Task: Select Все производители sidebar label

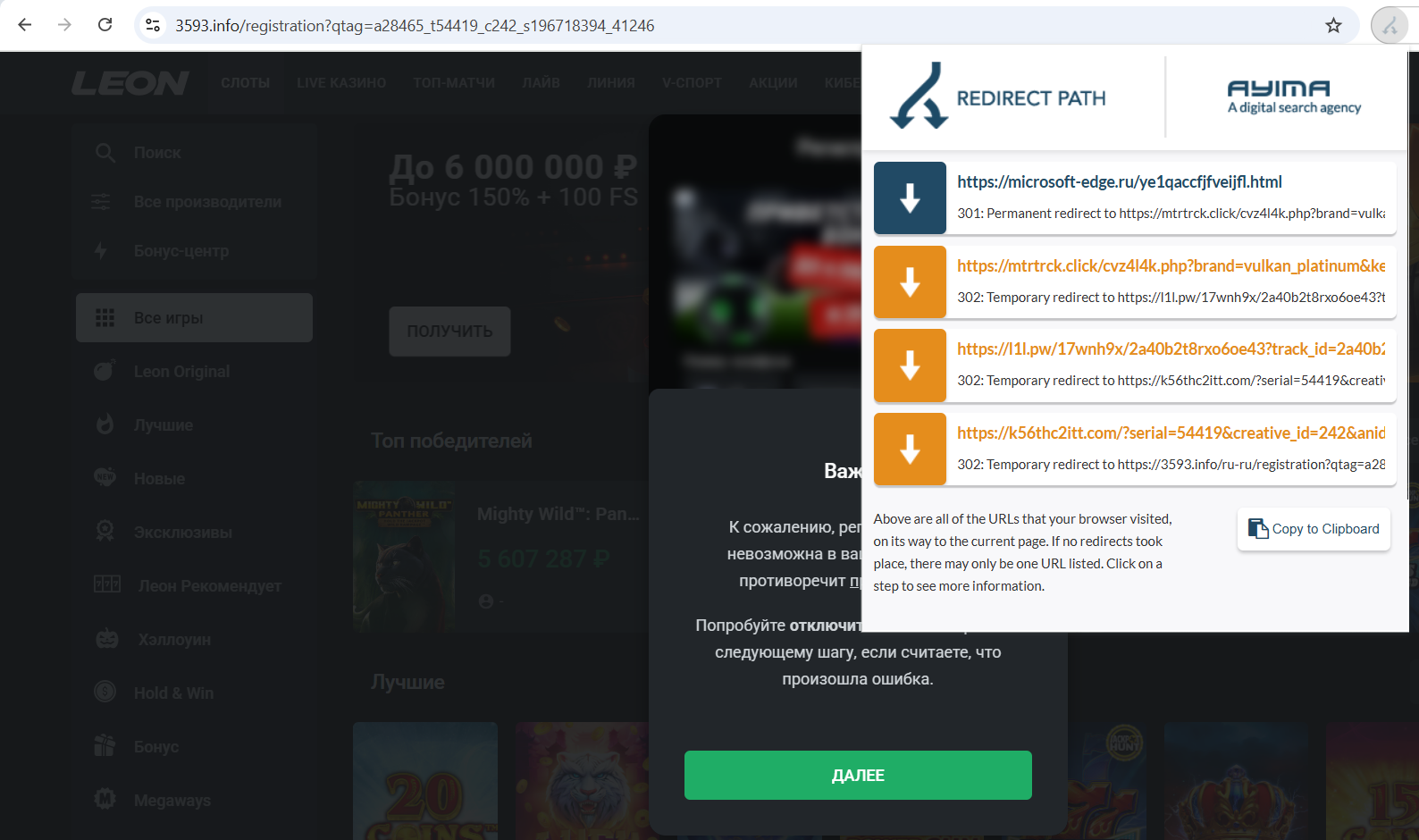Action: point(207,202)
